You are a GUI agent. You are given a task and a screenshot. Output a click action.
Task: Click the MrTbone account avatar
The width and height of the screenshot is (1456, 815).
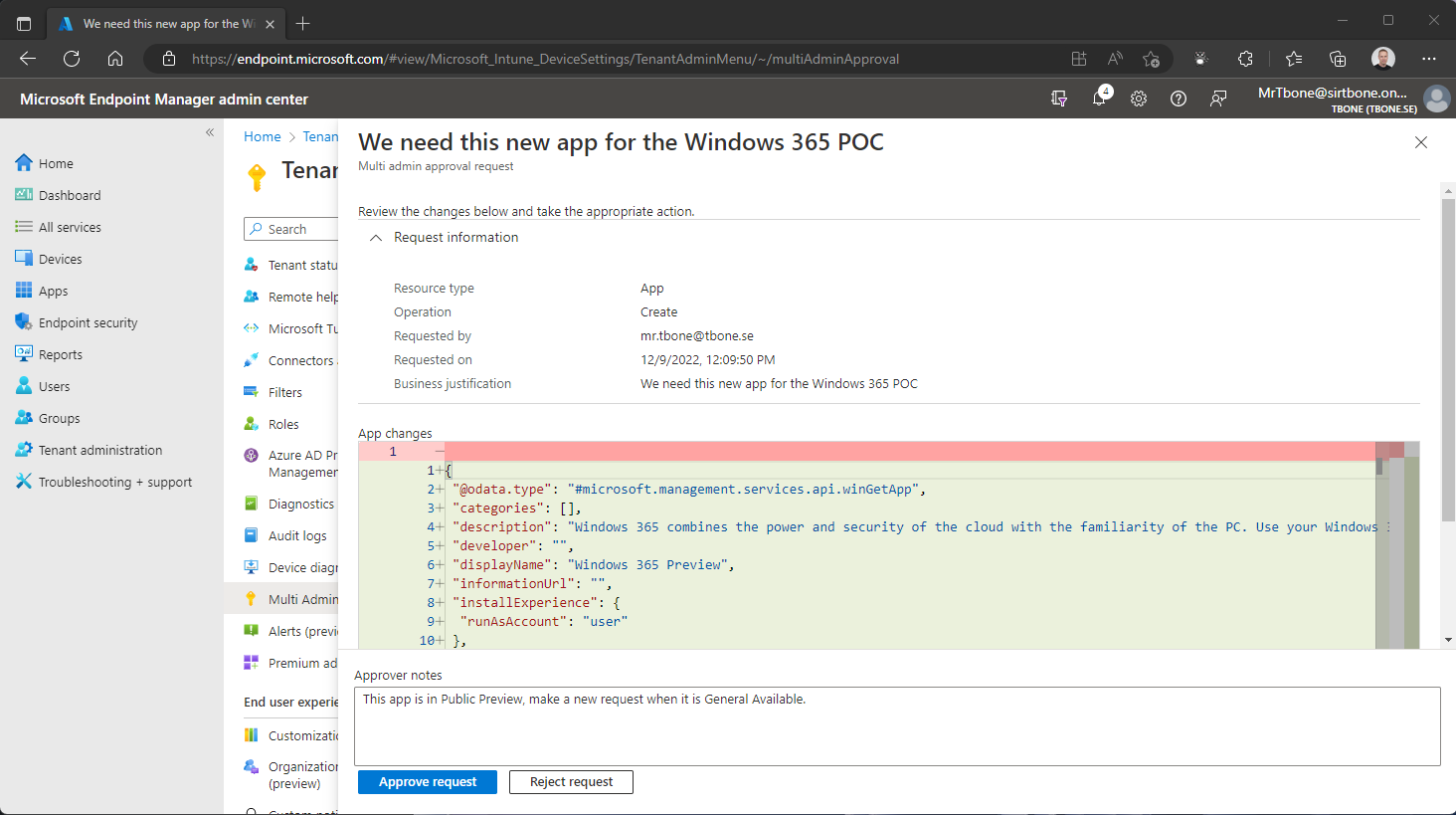(1437, 99)
